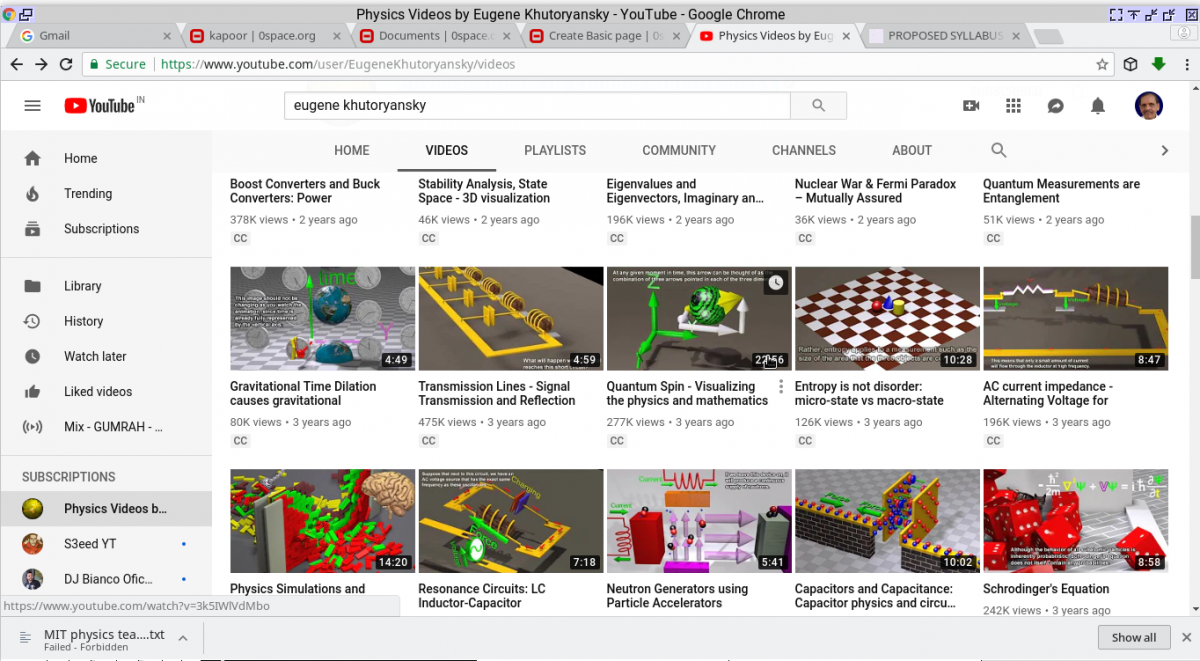The height and width of the screenshot is (661, 1200).
Task: Add Quantum Spin video to Watch later
Action: 776,283
